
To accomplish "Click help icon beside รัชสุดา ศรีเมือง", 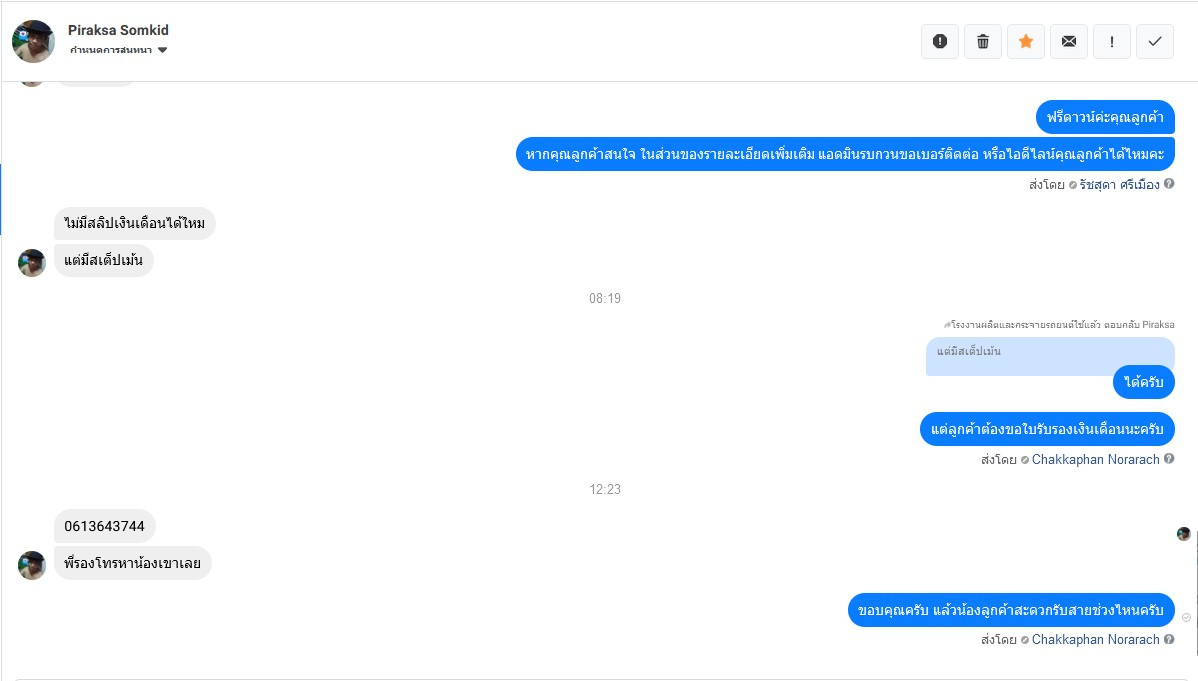I will click(x=1169, y=183).
